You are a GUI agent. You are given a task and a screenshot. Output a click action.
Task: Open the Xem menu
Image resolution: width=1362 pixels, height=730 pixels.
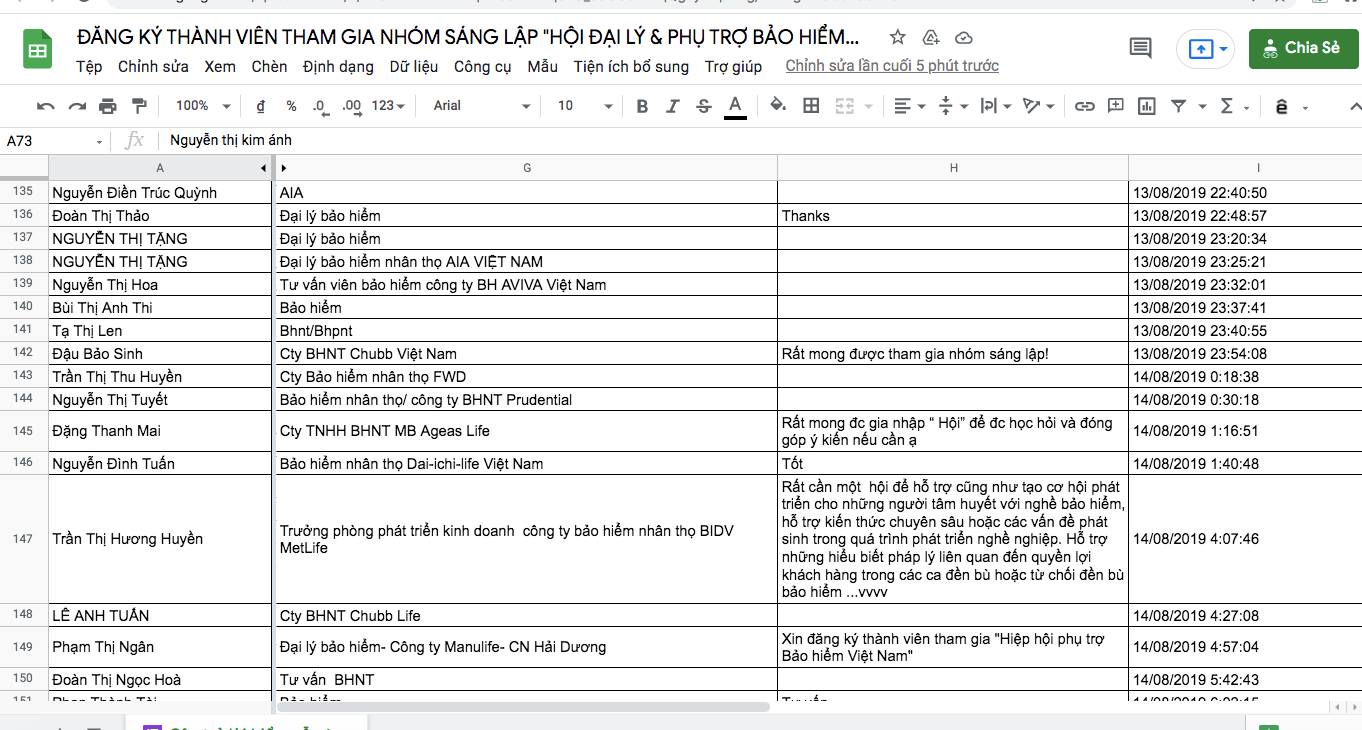tap(220, 66)
